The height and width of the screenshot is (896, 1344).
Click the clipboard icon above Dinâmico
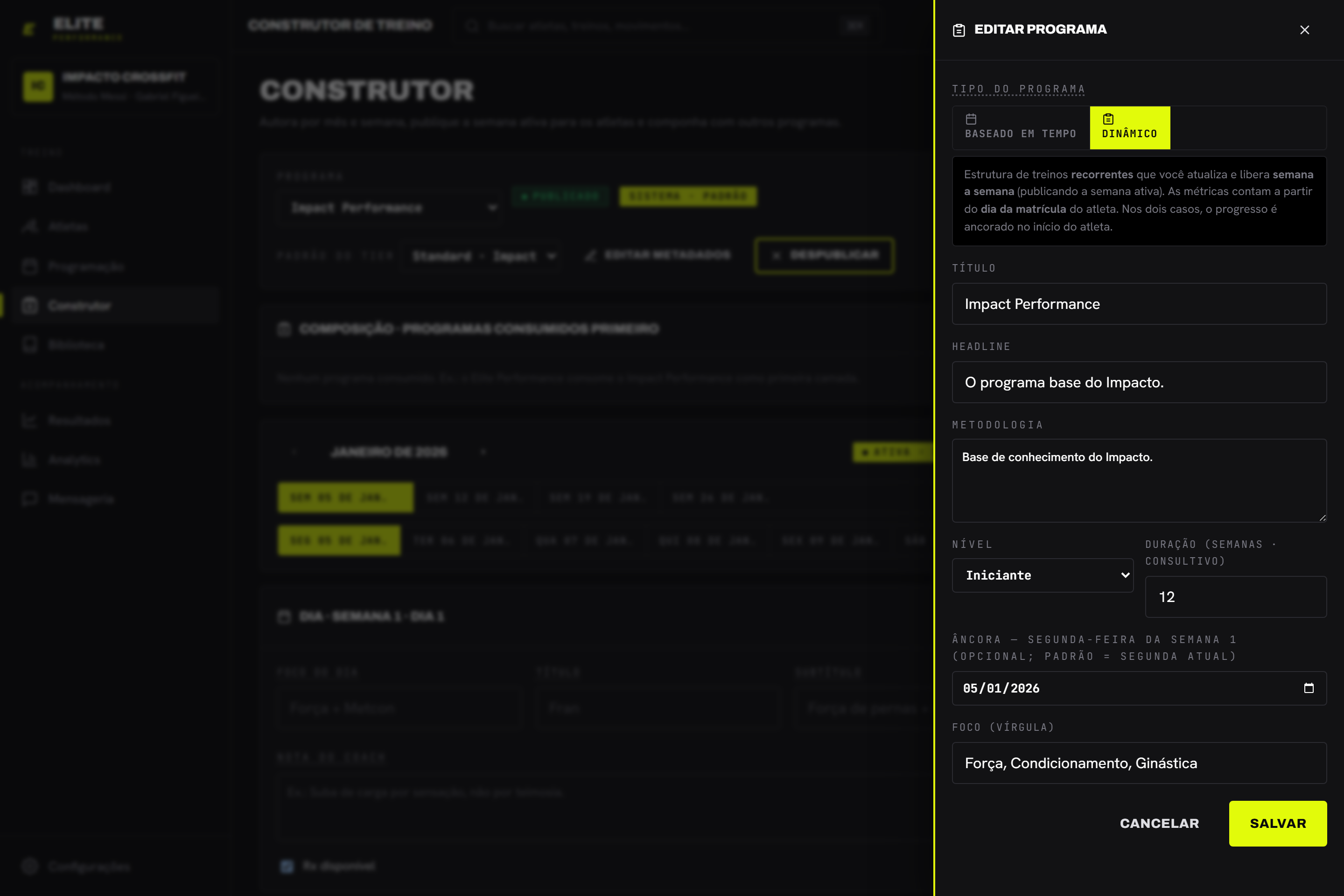[1108, 119]
